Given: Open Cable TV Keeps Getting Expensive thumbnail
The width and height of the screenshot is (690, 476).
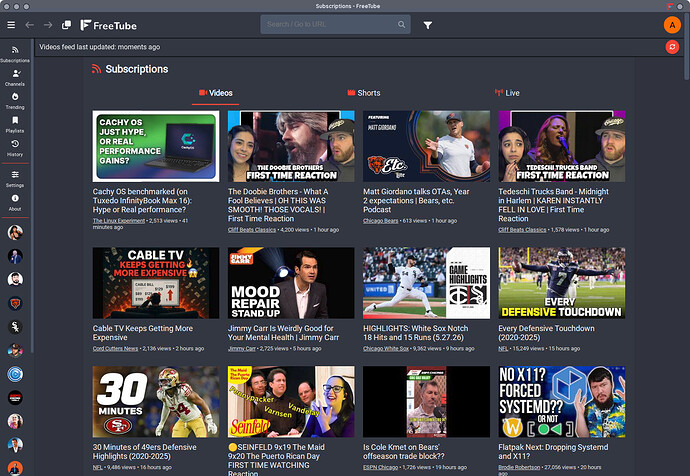Looking at the screenshot, I should pyautogui.click(x=156, y=283).
